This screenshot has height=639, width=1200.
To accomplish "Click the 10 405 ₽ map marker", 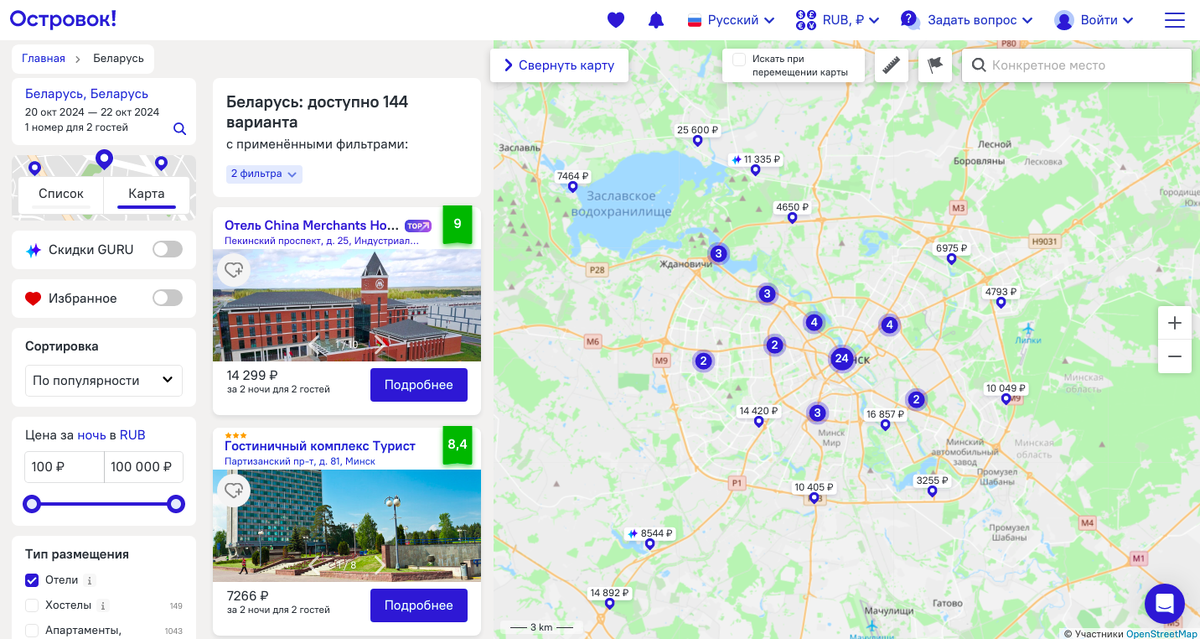I will click(x=814, y=492).
